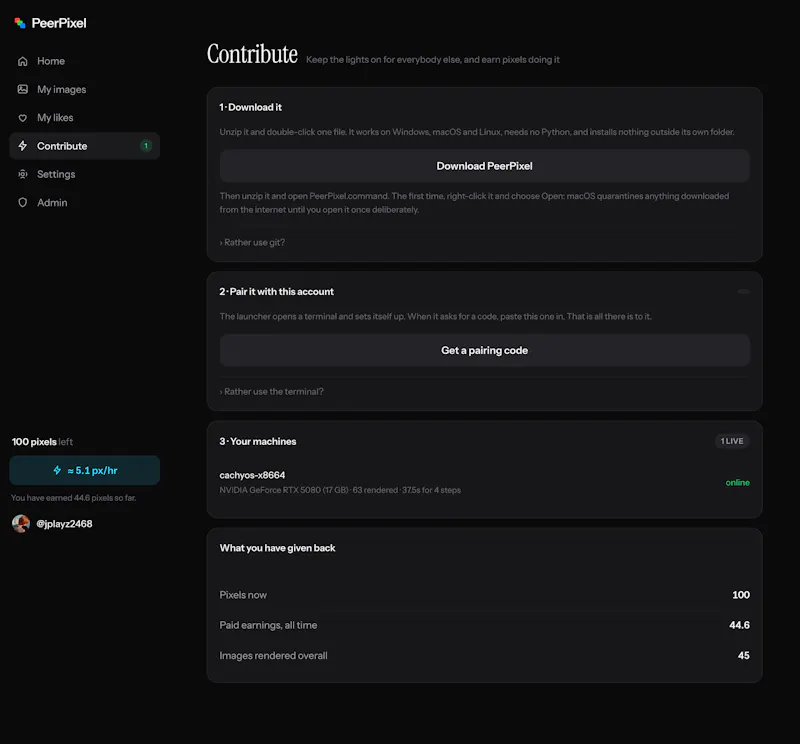Click the Paid earnings value 44.6

click(739, 625)
